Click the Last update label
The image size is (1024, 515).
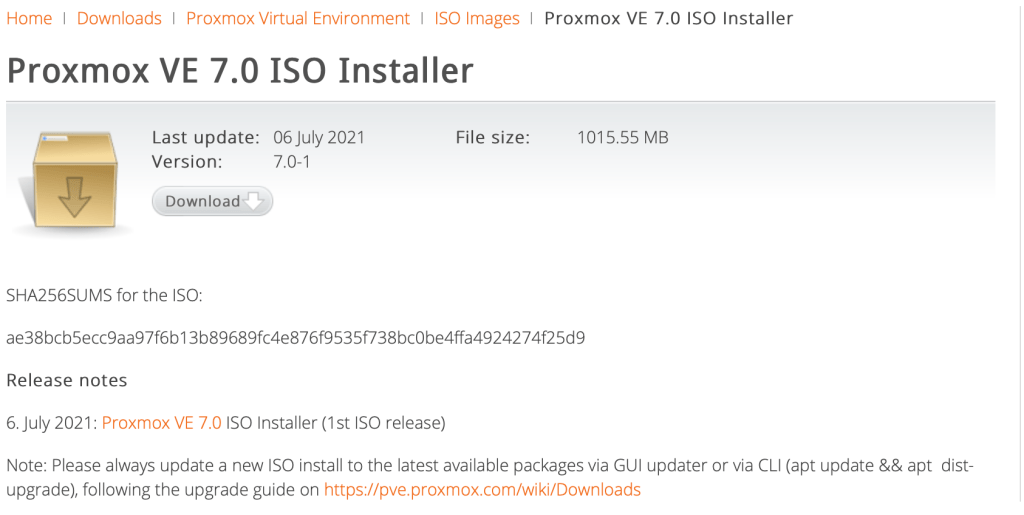pos(205,138)
